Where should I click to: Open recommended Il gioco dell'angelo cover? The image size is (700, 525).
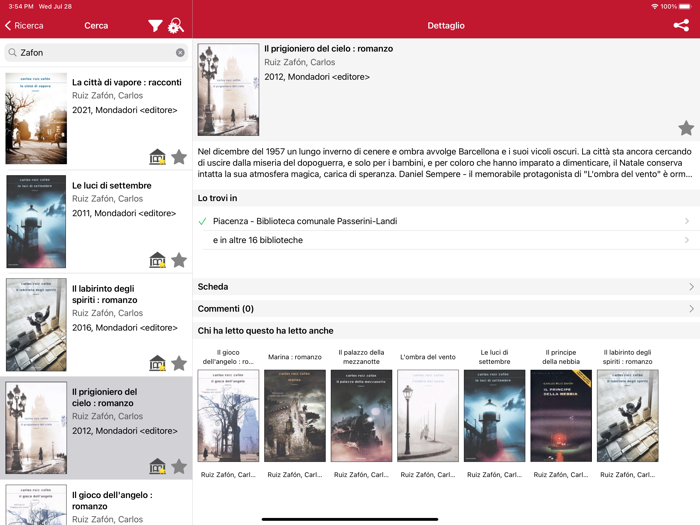pyautogui.click(x=228, y=416)
